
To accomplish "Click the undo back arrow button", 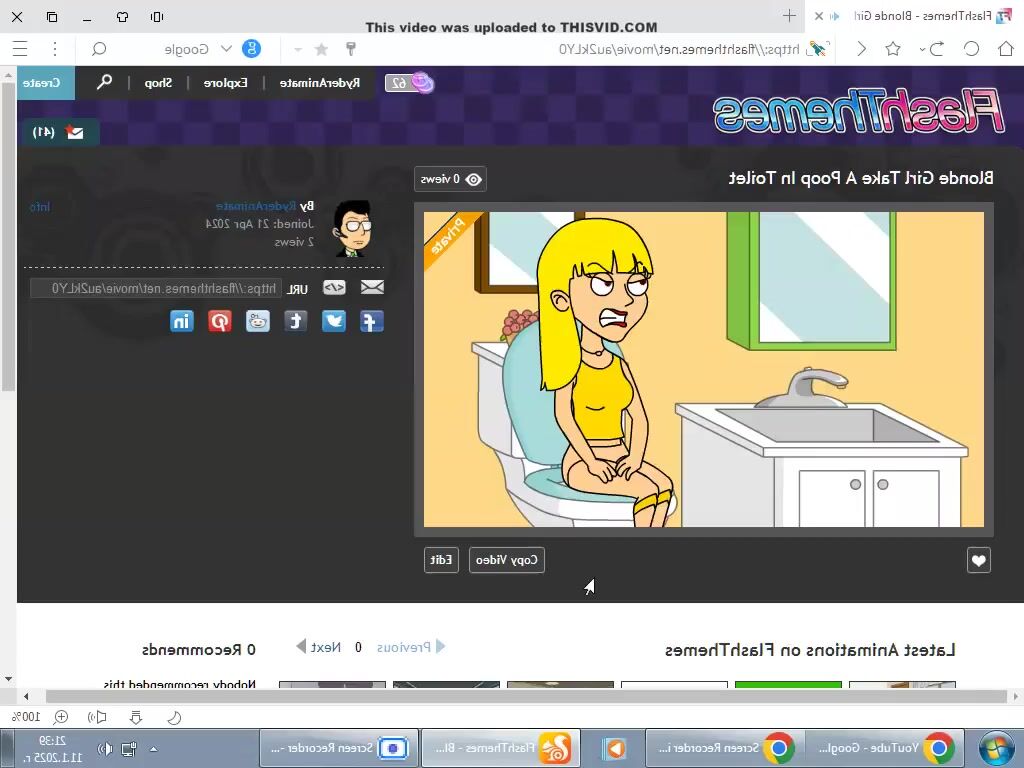I will pos(937,49).
